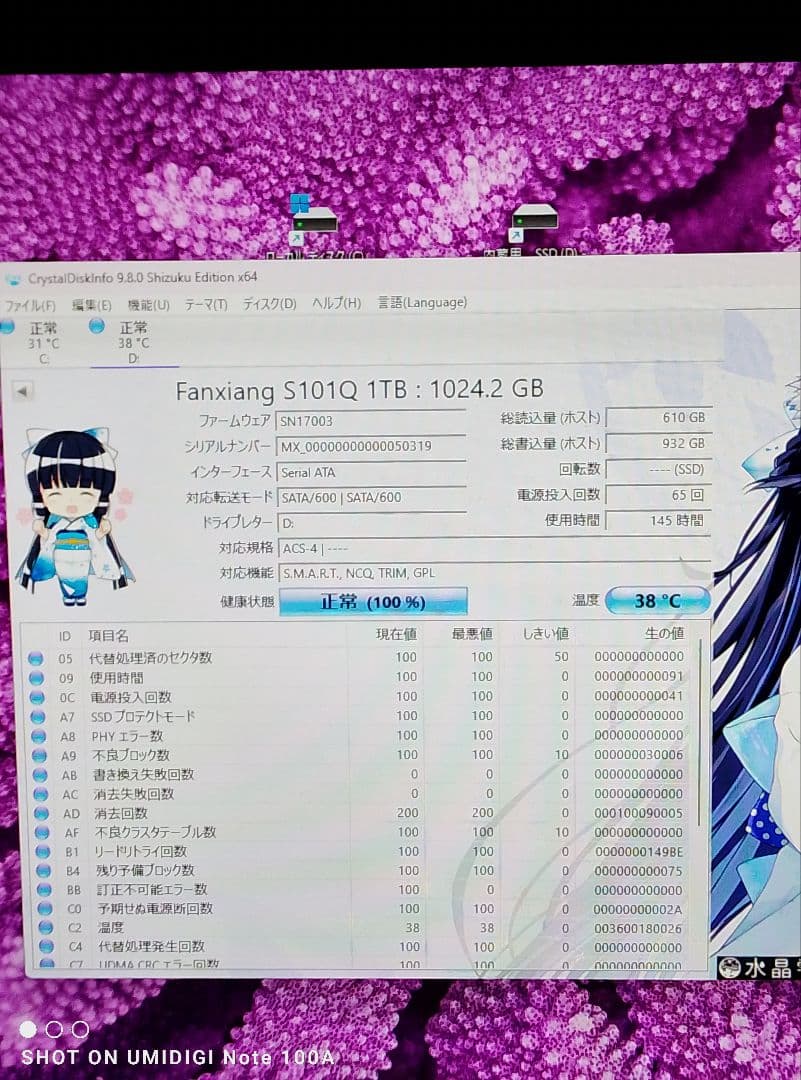Screen dimensions: 801x1080
Task: Select the 電源投入回数 attribute row text
Action: click(132, 697)
